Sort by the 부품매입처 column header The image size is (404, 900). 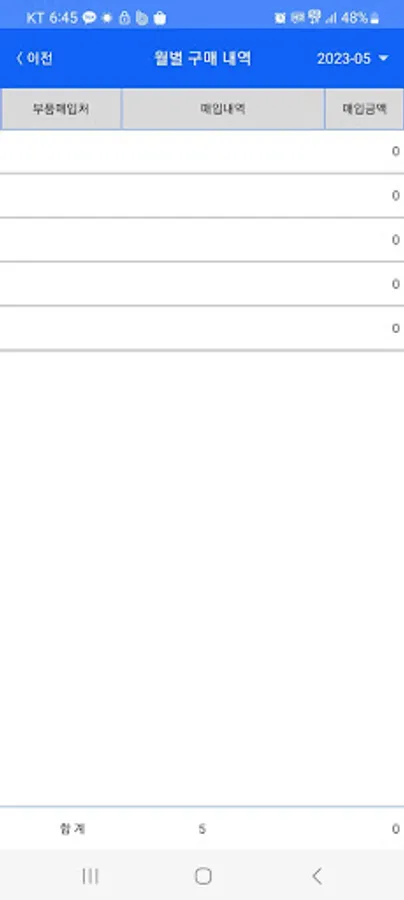(61, 109)
